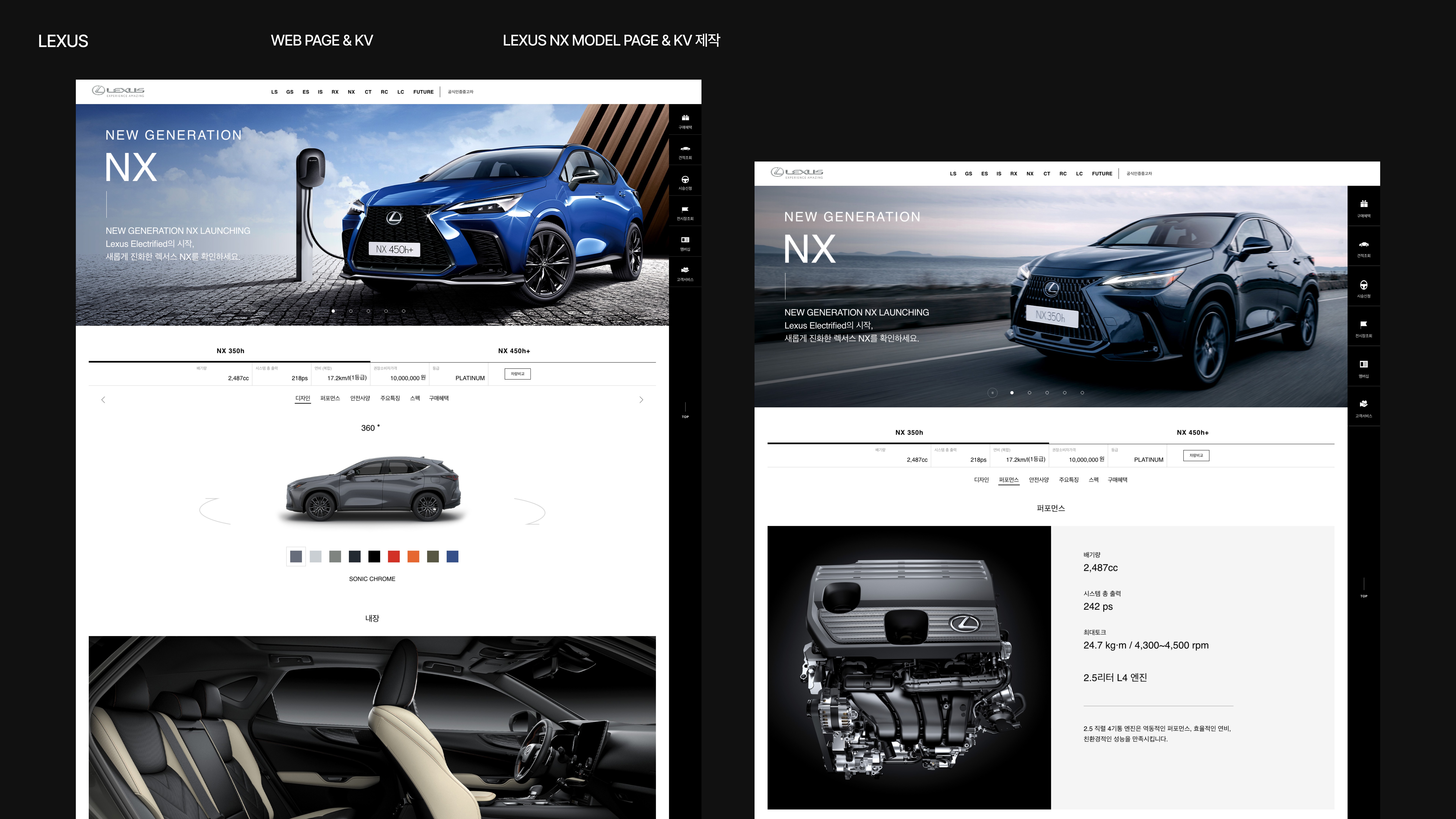
Task: Choose the red color swatch
Action: pos(394,557)
